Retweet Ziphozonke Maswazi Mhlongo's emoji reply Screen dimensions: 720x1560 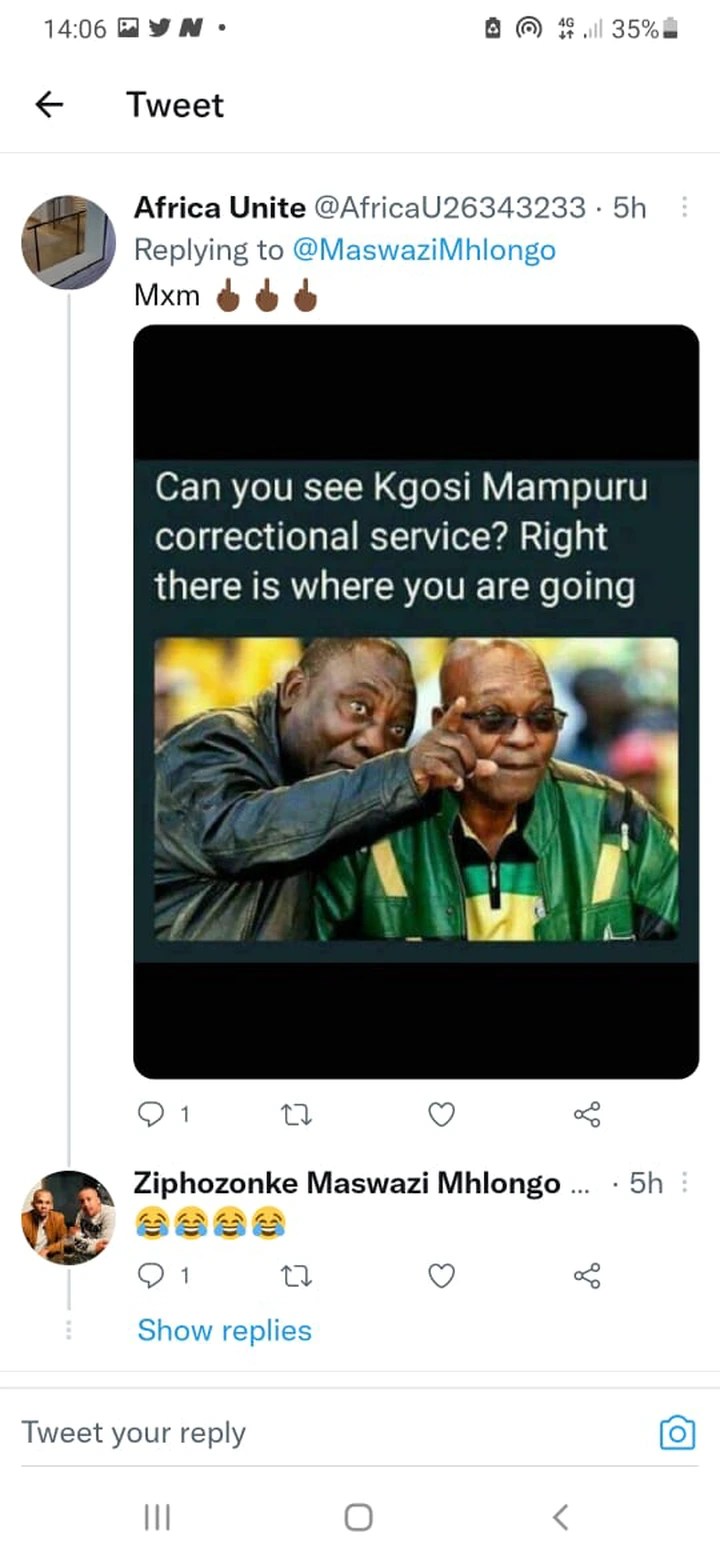click(x=298, y=1275)
